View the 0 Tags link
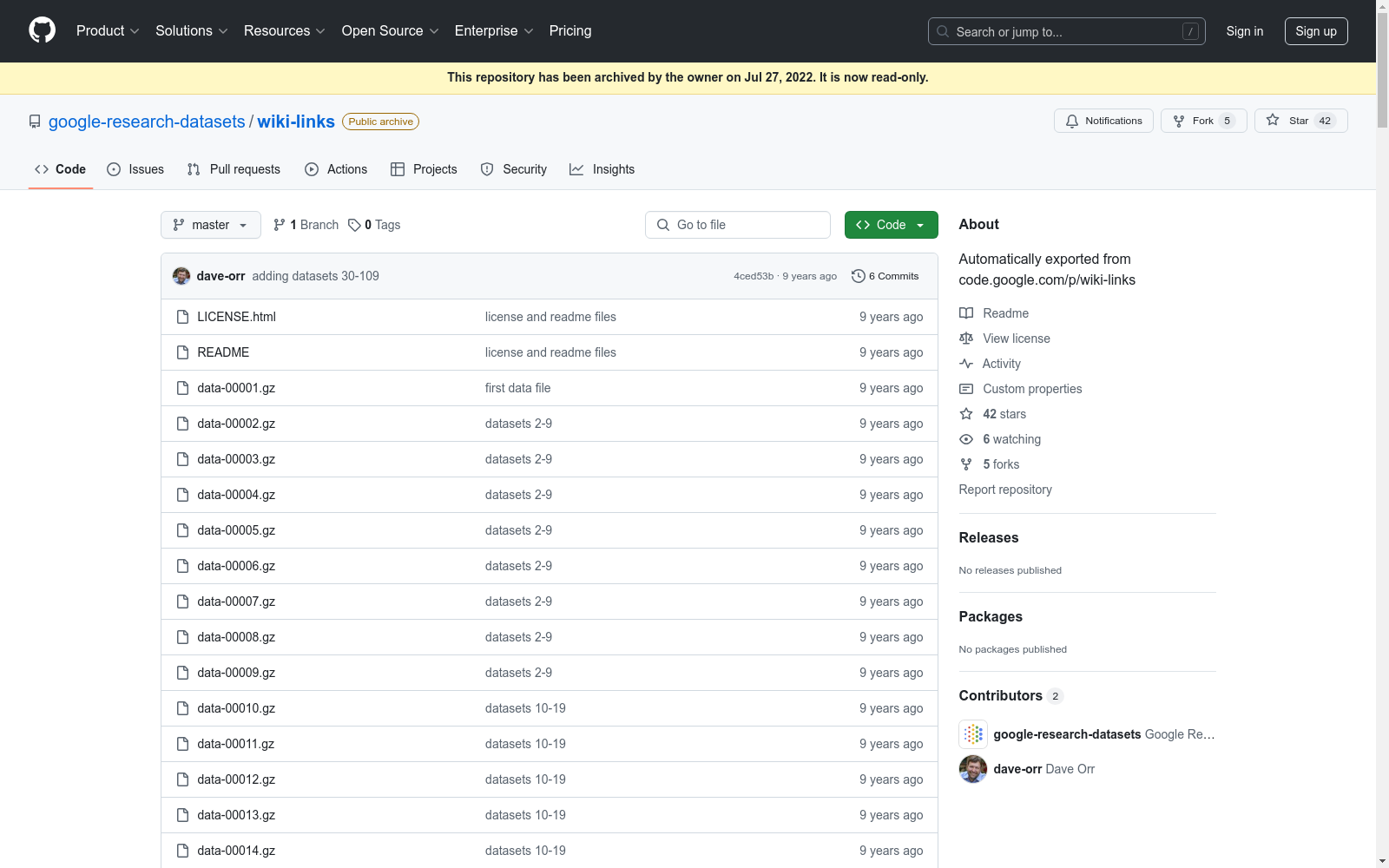Image resolution: width=1389 pixels, height=868 pixels. (x=374, y=225)
